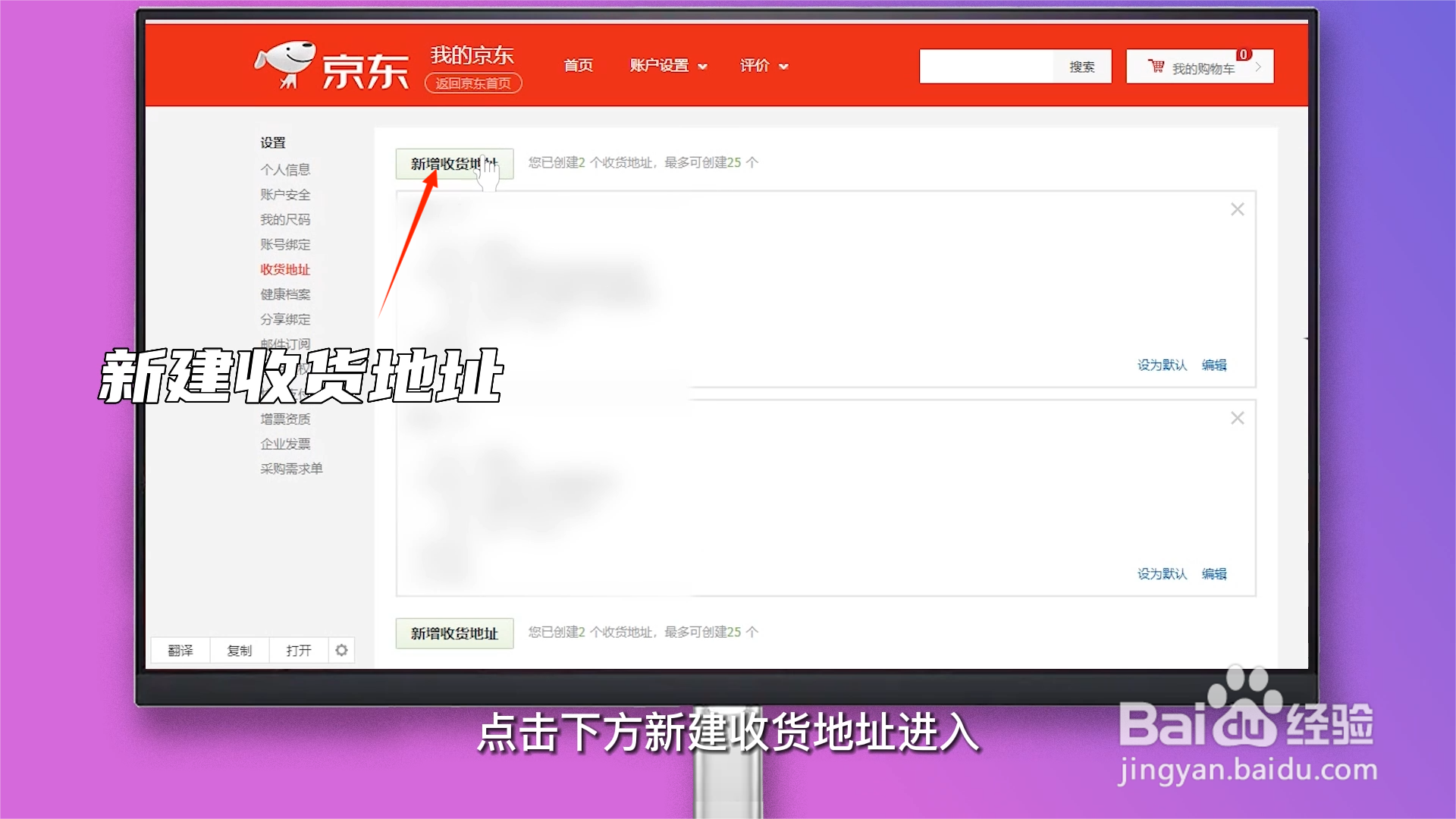Close the first address card
Viewport: 1456px width, 819px height.
pos(1237,209)
